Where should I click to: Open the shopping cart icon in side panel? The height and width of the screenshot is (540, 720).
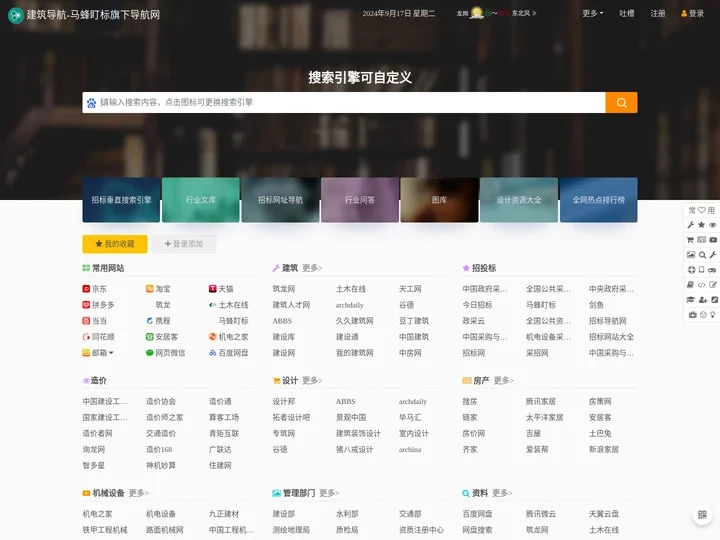click(x=690, y=240)
